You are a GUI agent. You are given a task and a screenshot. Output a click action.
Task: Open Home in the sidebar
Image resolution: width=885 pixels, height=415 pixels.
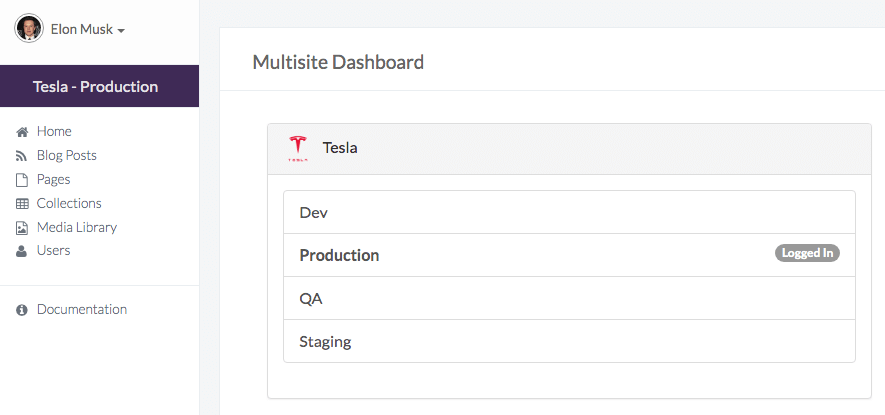pos(54,132)
